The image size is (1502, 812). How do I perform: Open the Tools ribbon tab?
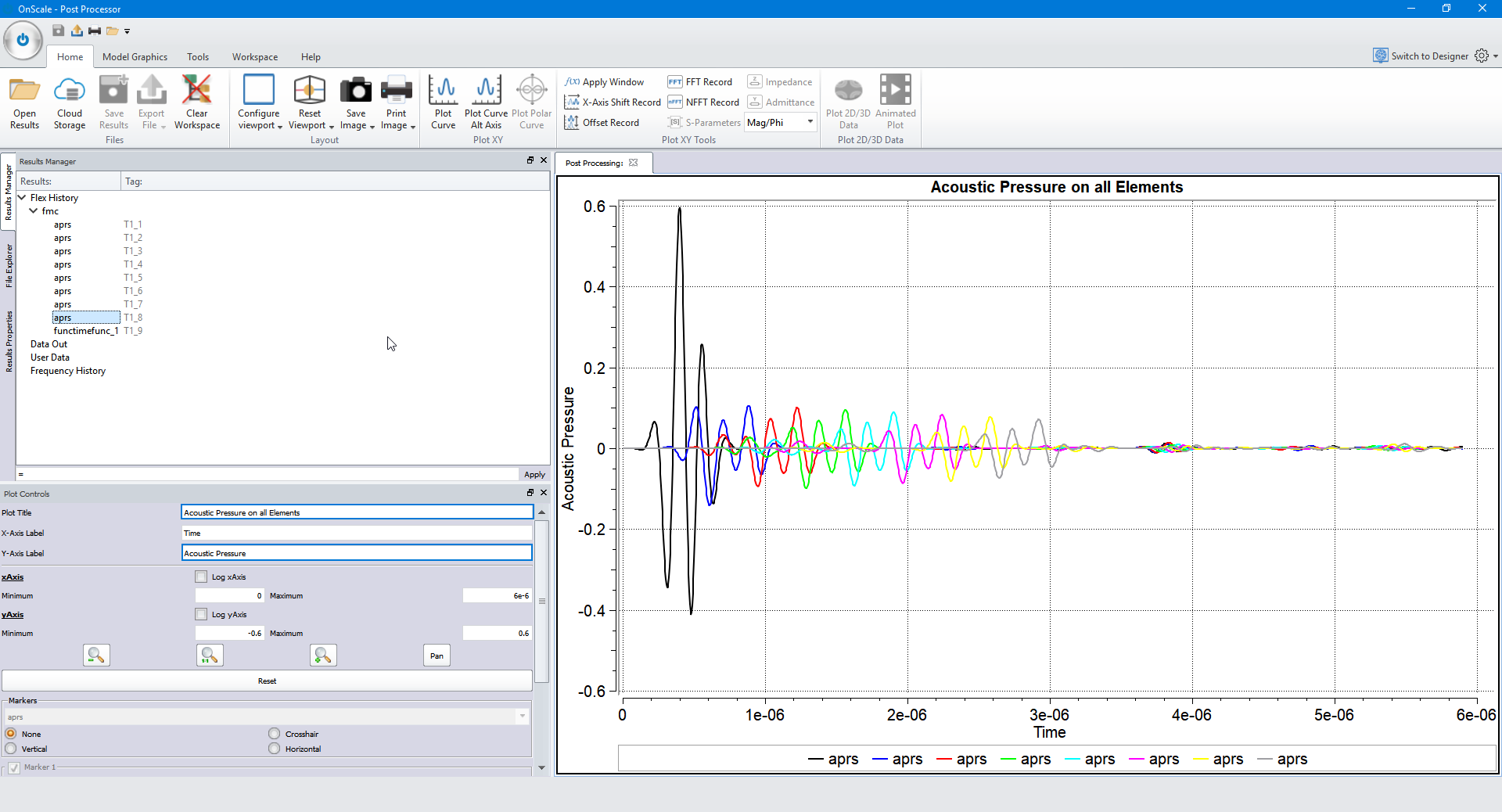(x=198, y=57)
